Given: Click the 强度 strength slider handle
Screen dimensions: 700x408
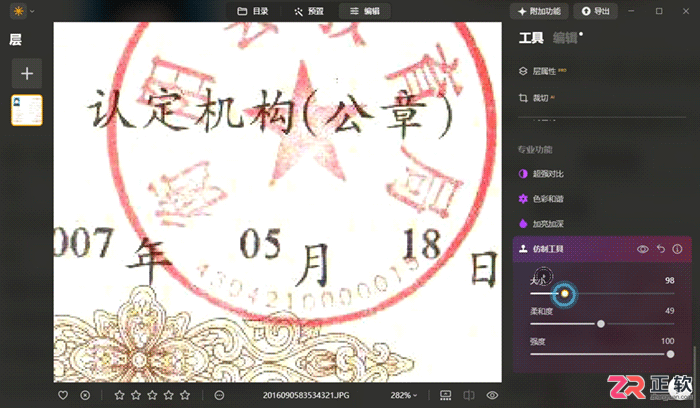Looking at the screenshot, I should tap(670, 354).
